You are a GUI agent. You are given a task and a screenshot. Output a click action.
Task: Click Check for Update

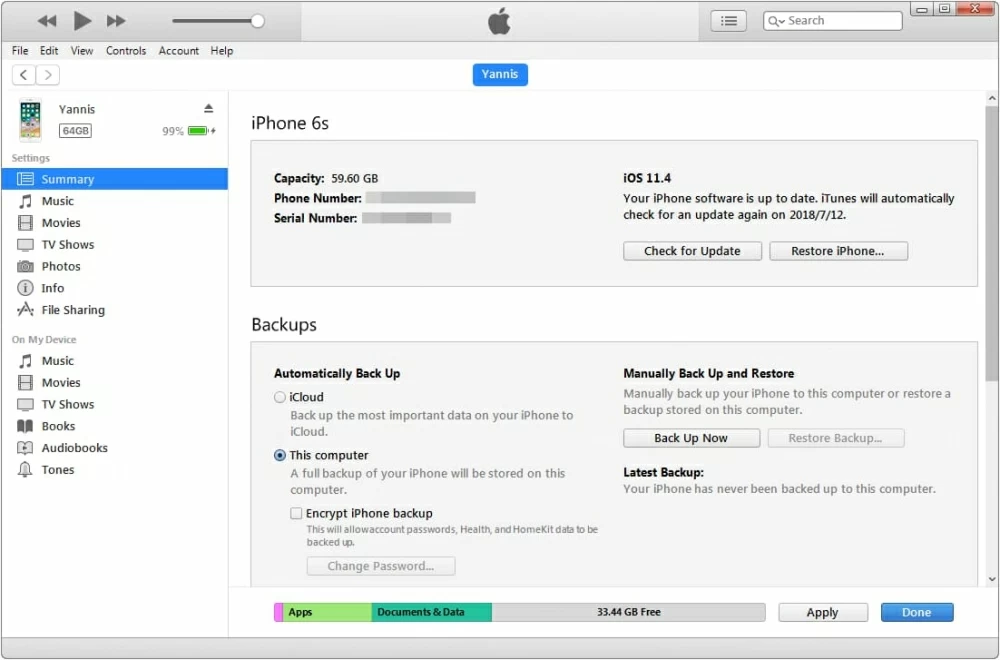pos(692,251)
